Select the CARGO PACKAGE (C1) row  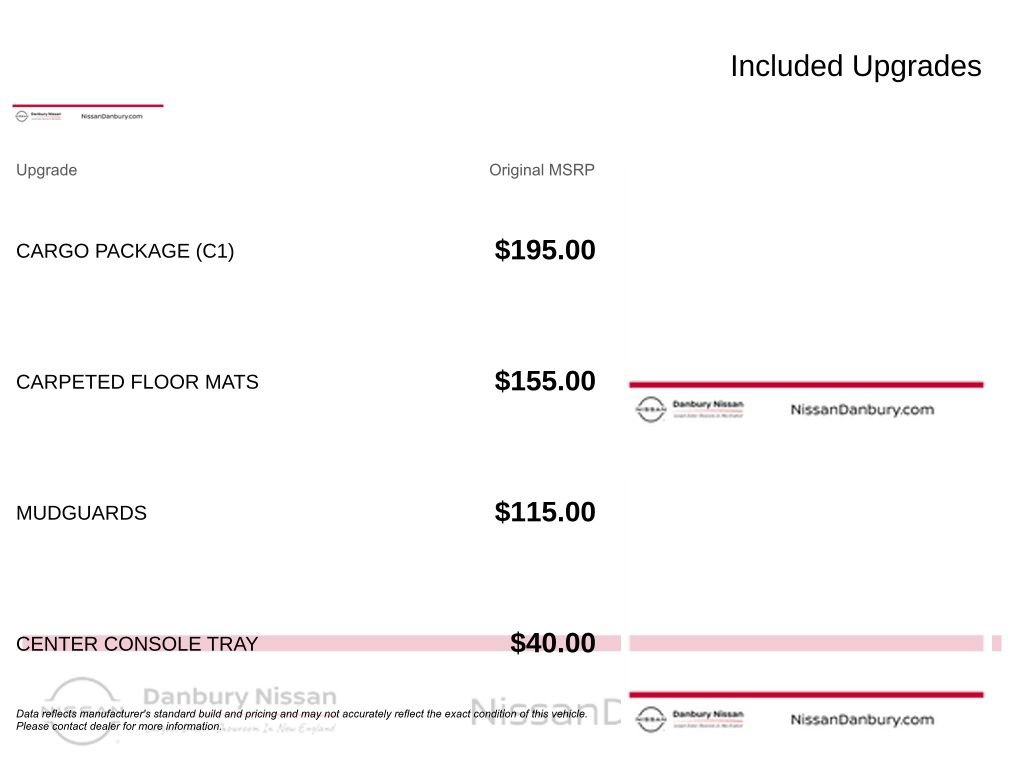click(306, 251)
